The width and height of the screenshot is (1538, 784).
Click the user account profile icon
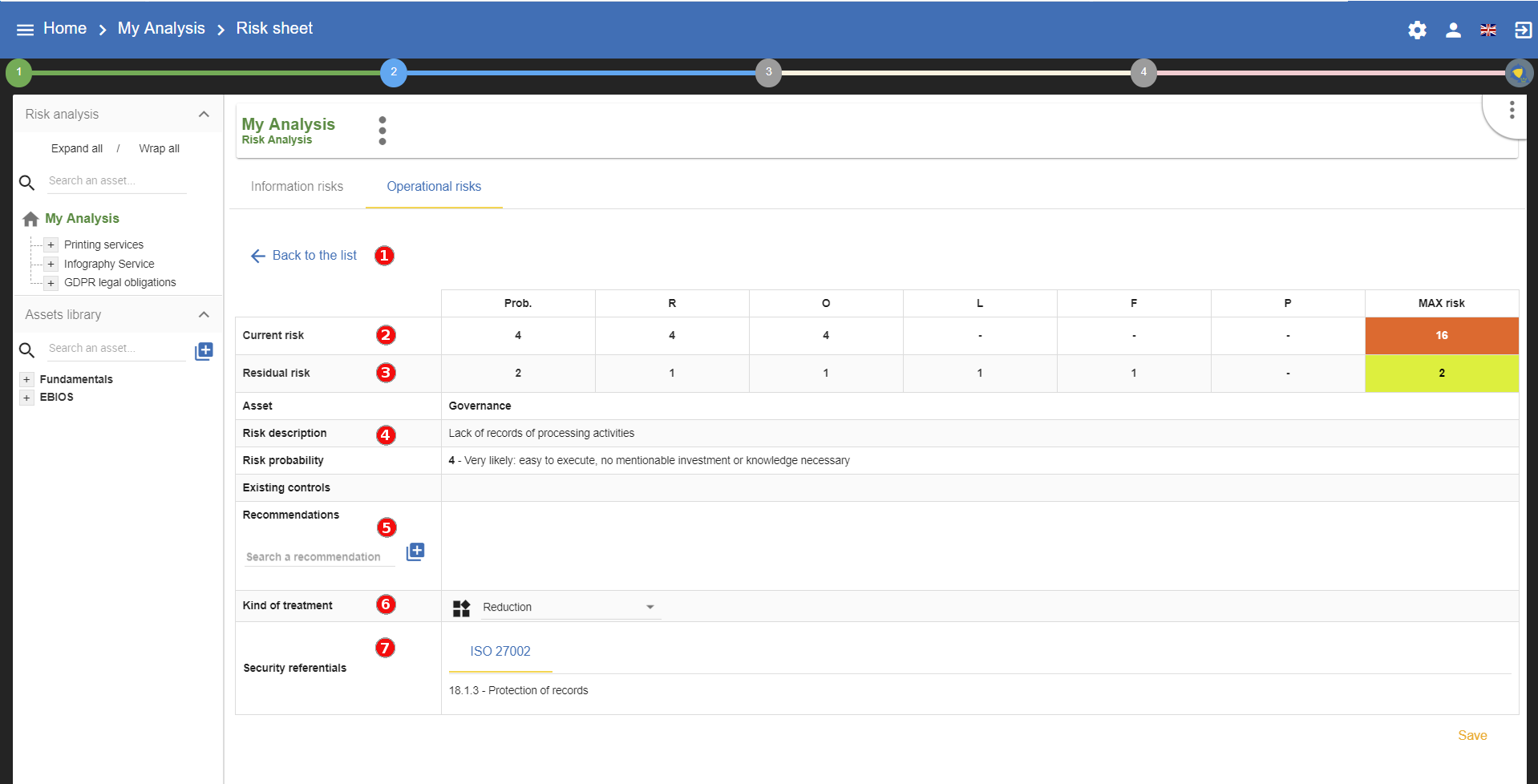[1452, 30]
